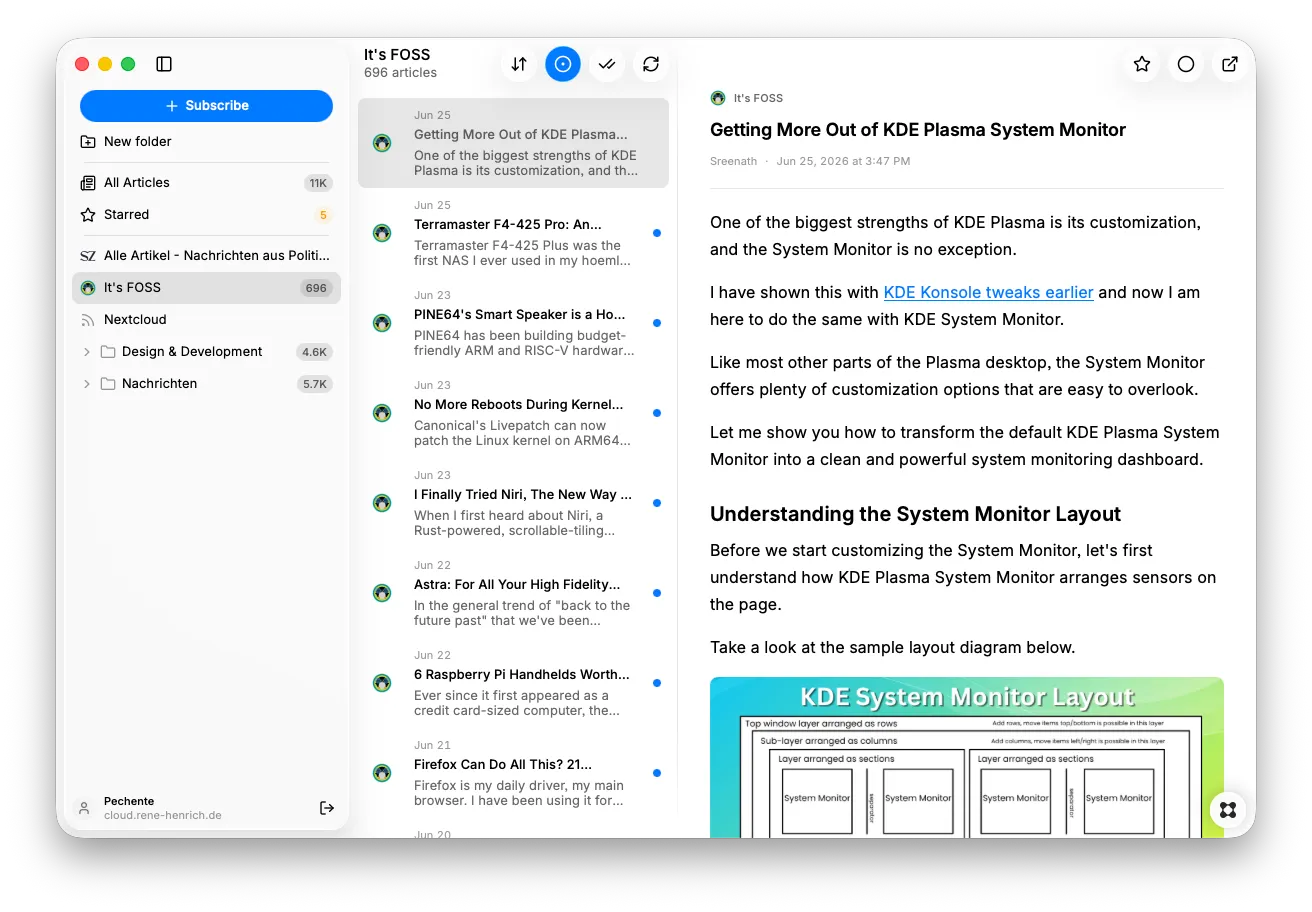Click the Terramaster article unread dot
Image resolution: width=1312 pixels, height=912 pixels.
(656, 233)
